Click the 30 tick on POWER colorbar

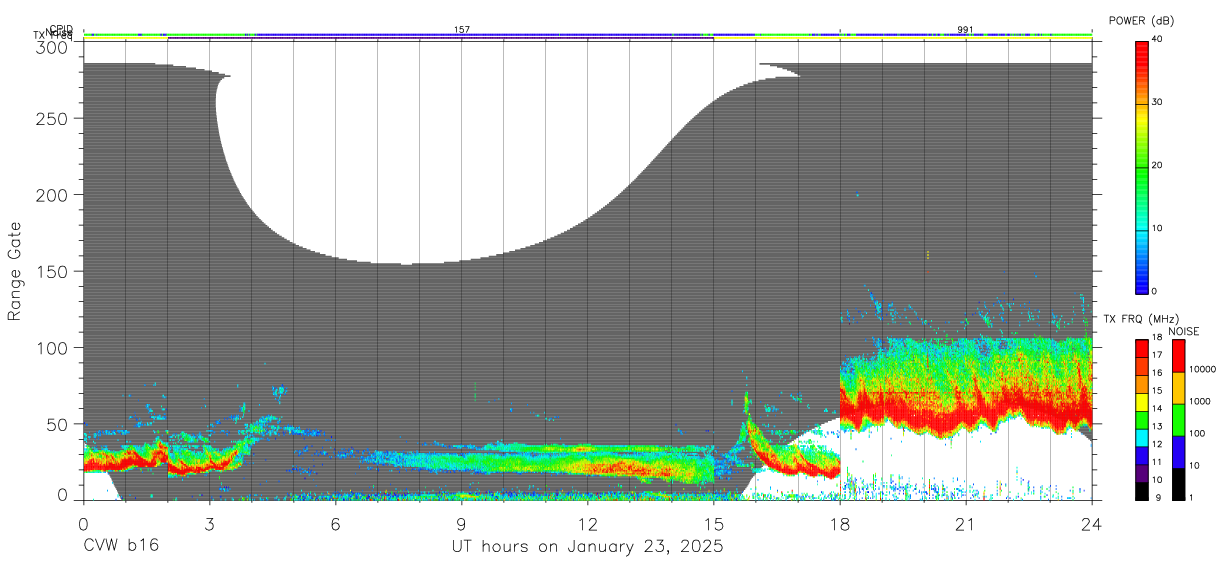point(1158,102)
